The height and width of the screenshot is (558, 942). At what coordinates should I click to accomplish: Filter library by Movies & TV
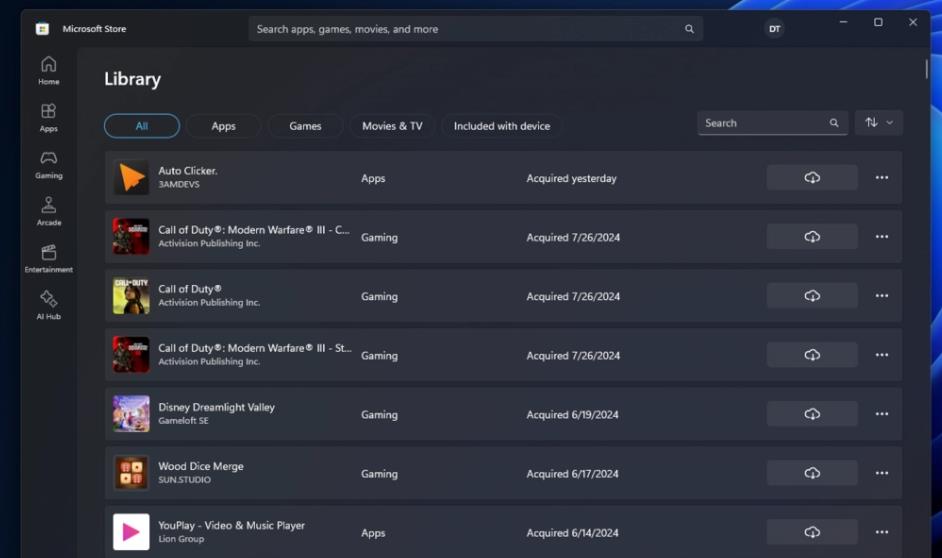(x=392, y=126)
